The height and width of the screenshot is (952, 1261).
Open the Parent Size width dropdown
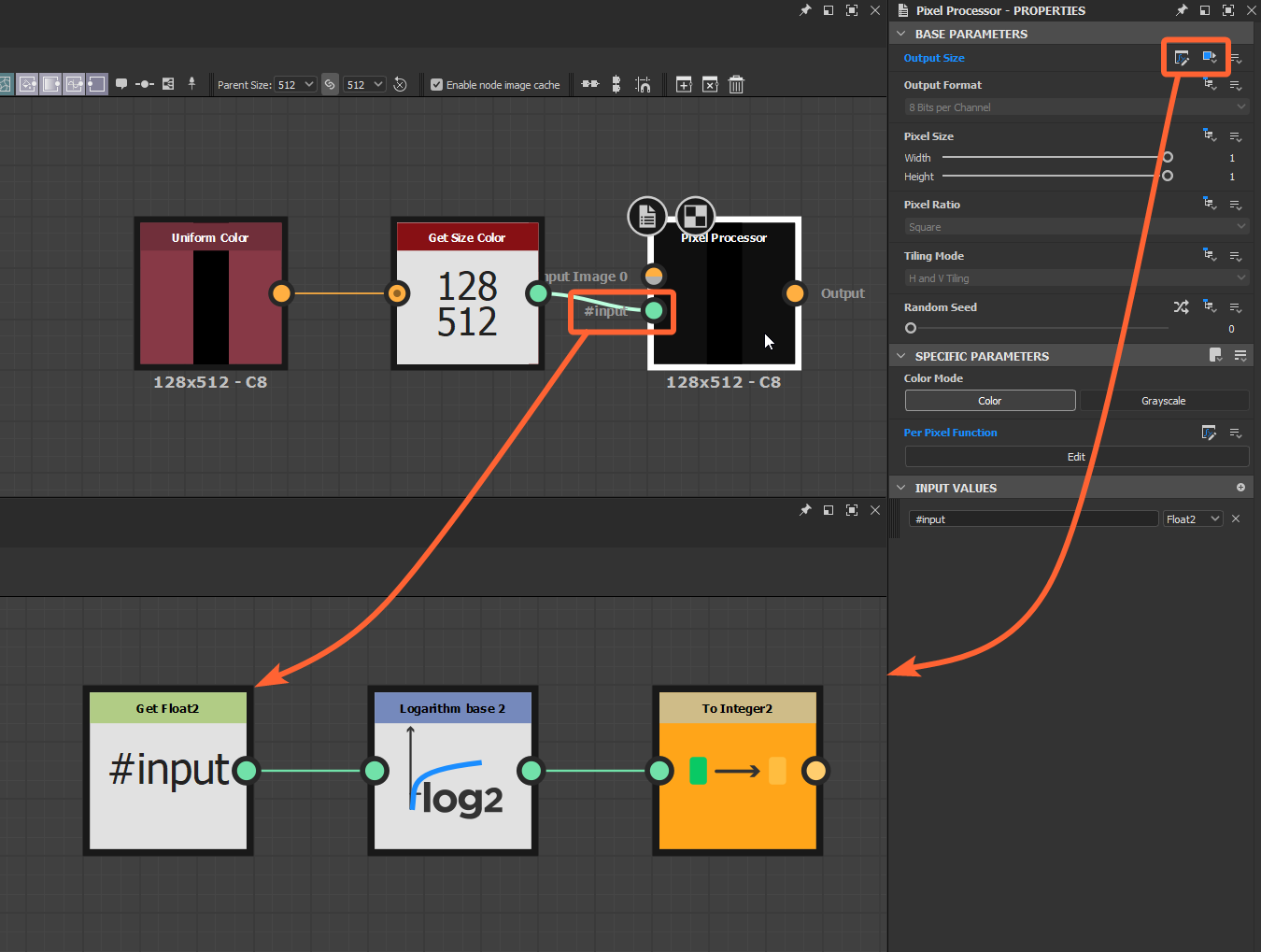(295, 84)
